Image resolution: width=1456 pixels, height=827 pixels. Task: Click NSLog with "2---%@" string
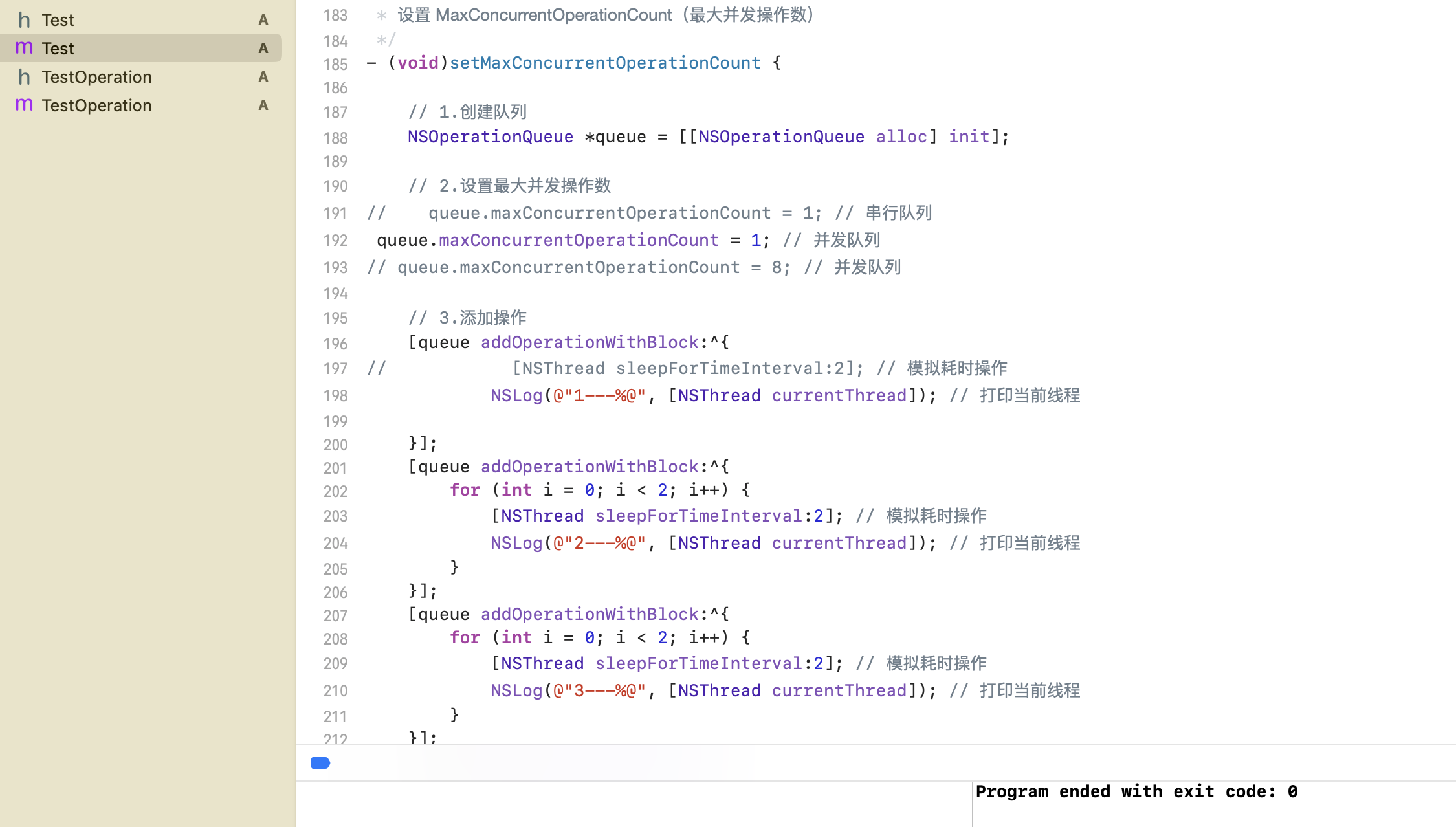coord(713,543)
